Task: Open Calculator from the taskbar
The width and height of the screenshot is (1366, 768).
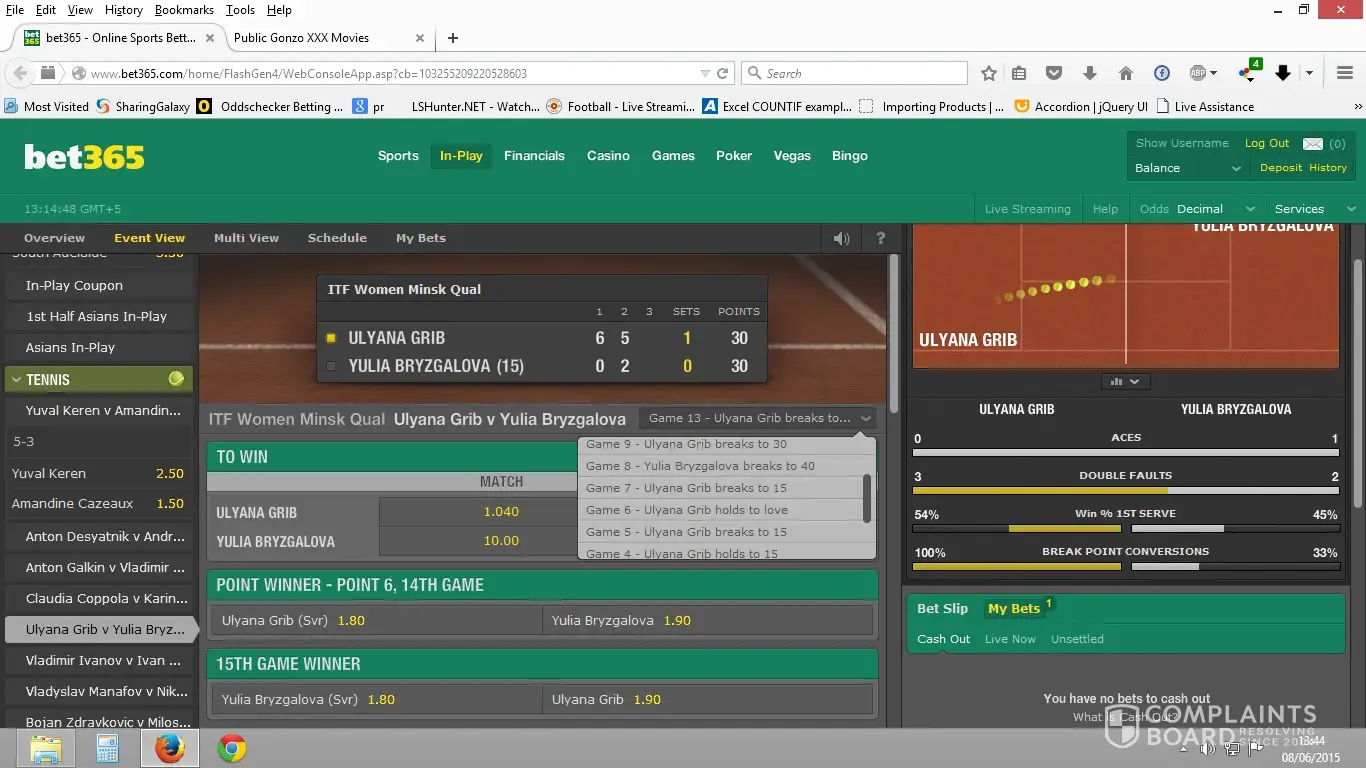Action: [107, 748]
